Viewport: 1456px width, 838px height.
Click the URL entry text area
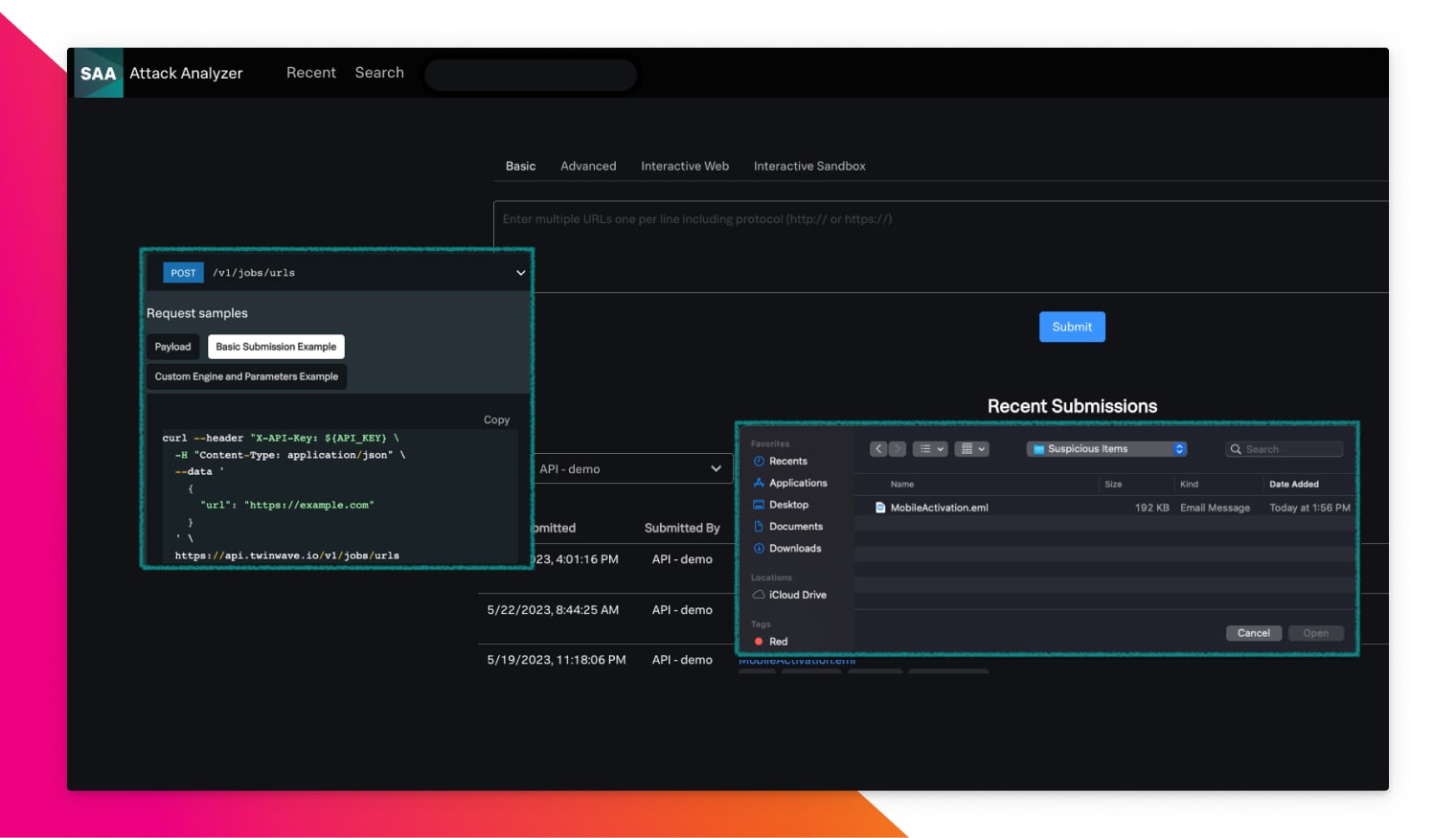pos(941,246)
